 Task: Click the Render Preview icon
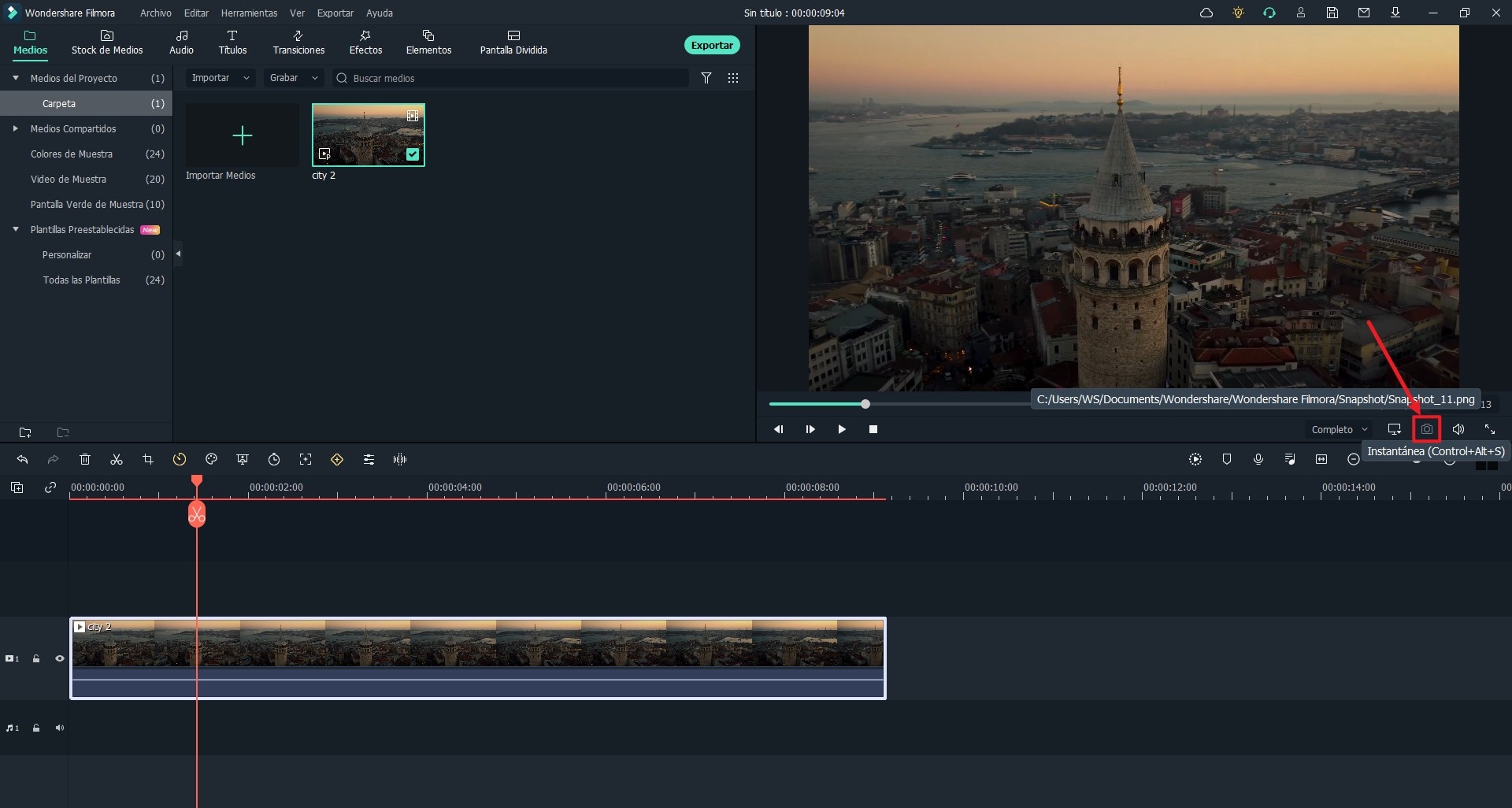[x=1195, y=459]
